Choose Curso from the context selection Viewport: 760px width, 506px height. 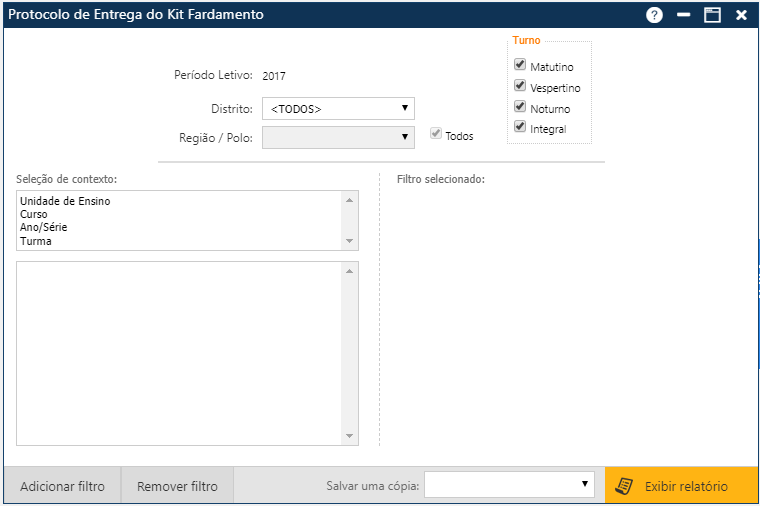tap(34, 214)
